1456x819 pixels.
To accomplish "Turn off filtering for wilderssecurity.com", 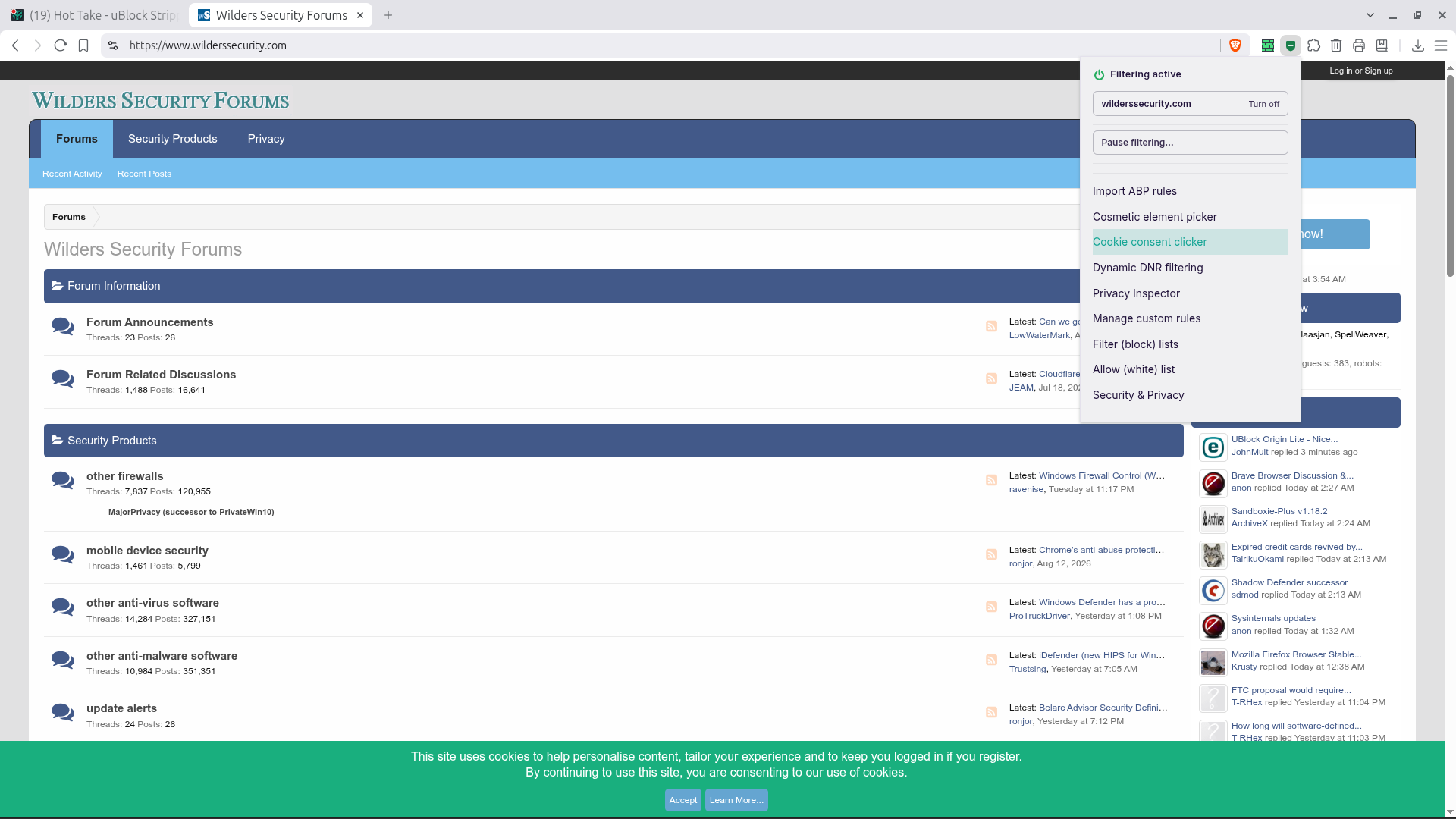I will [x=1263, y=104].
